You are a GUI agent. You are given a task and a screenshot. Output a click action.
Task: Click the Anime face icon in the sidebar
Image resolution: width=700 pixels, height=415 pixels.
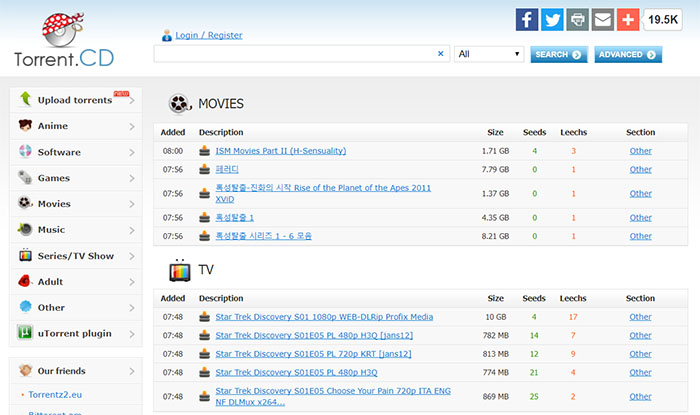pos(25,125)
